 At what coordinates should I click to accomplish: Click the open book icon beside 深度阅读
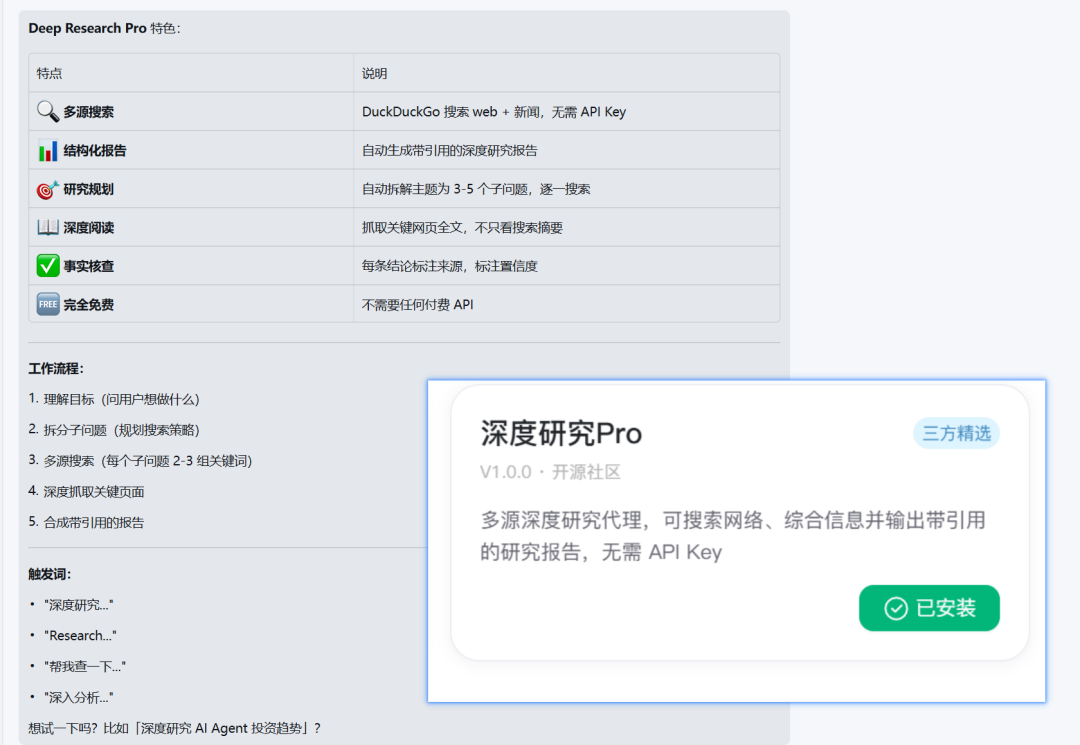click(47, 227)
